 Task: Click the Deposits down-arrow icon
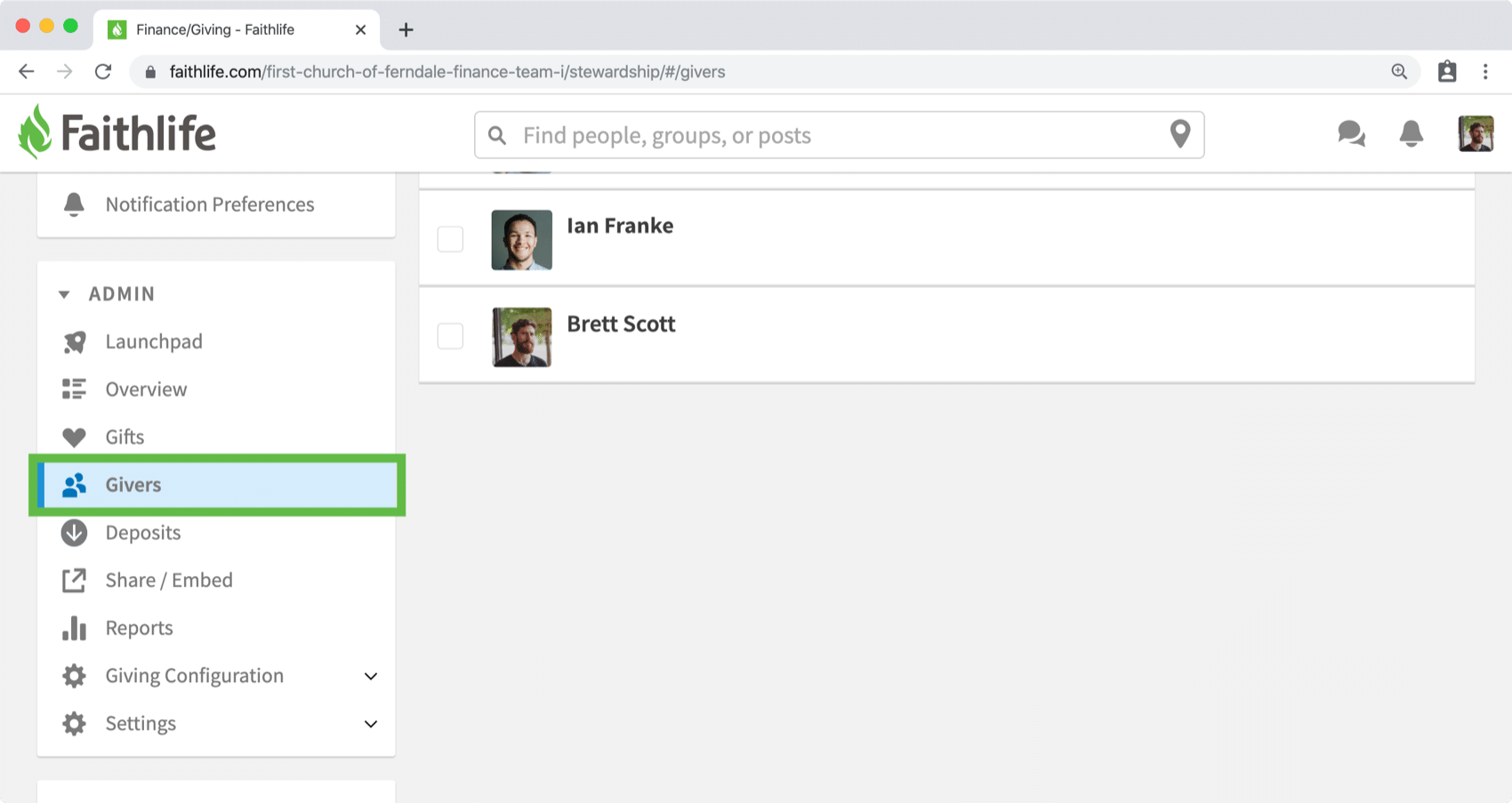pyautogui.click(x=74, y=533)
